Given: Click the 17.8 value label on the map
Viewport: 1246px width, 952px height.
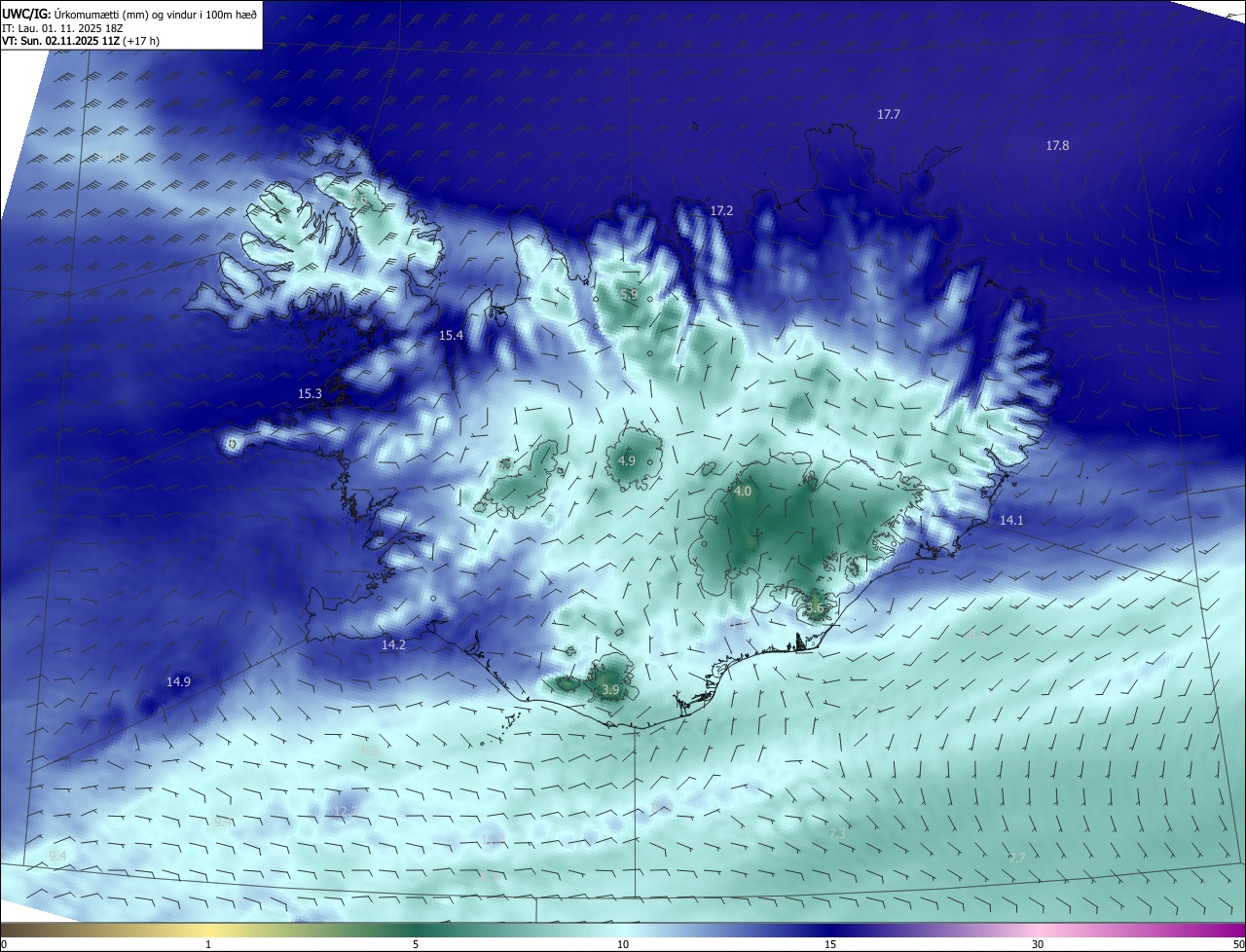Looking at the screenshot, I should click(1057, 146).
